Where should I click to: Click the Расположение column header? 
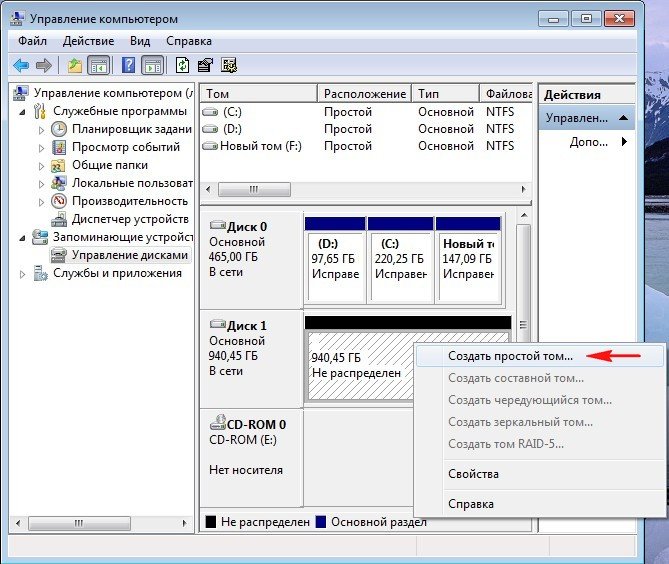363,93
